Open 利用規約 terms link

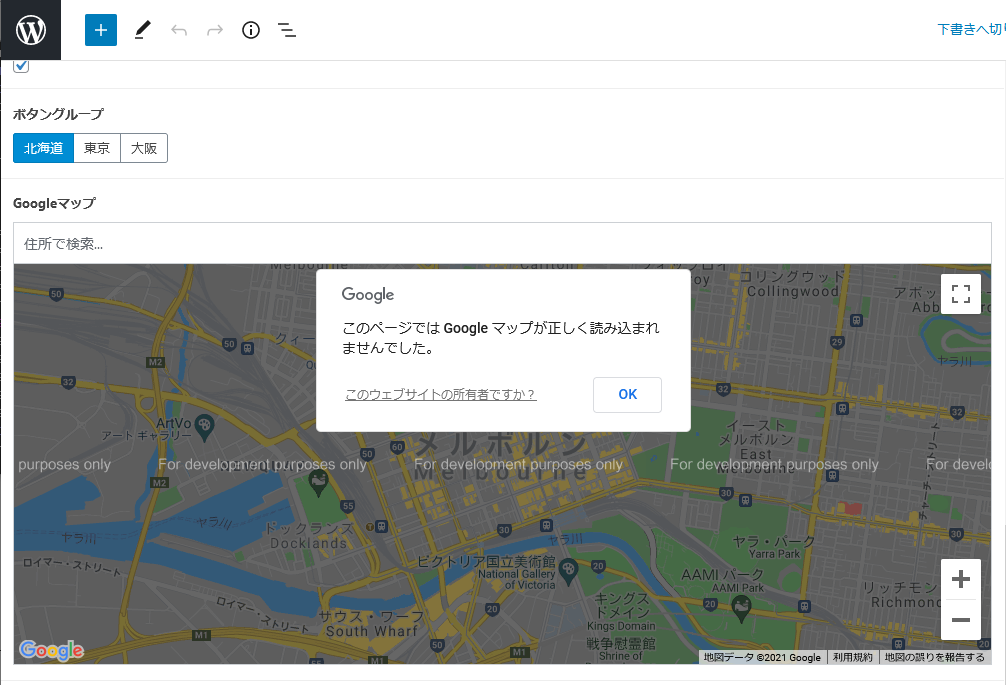853,657
